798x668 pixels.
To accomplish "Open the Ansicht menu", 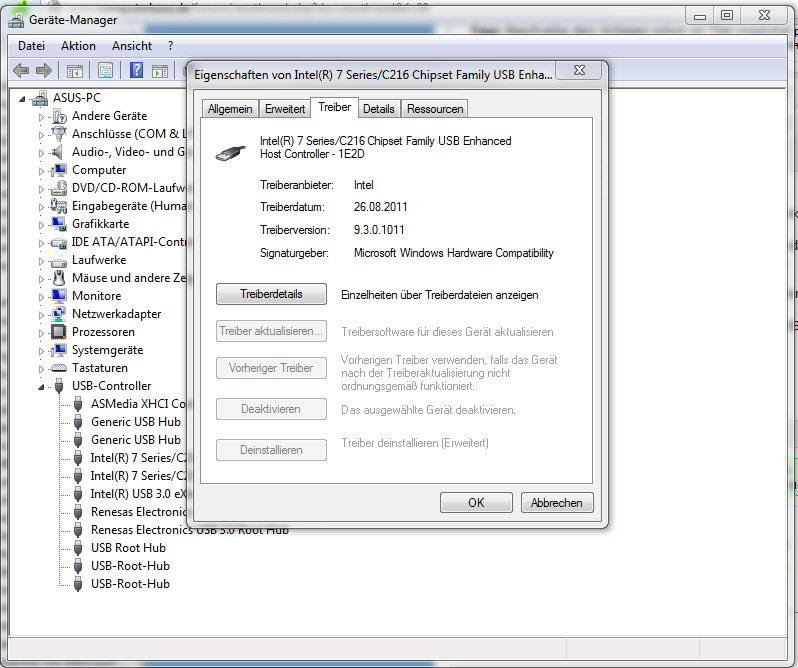I will [132, 46].
